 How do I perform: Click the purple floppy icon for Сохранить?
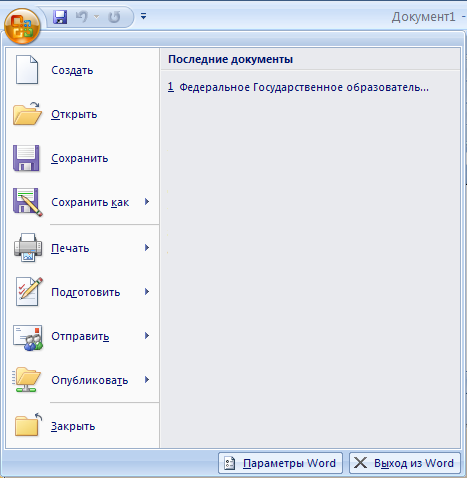pyautogui.click(x=26, y=158)
